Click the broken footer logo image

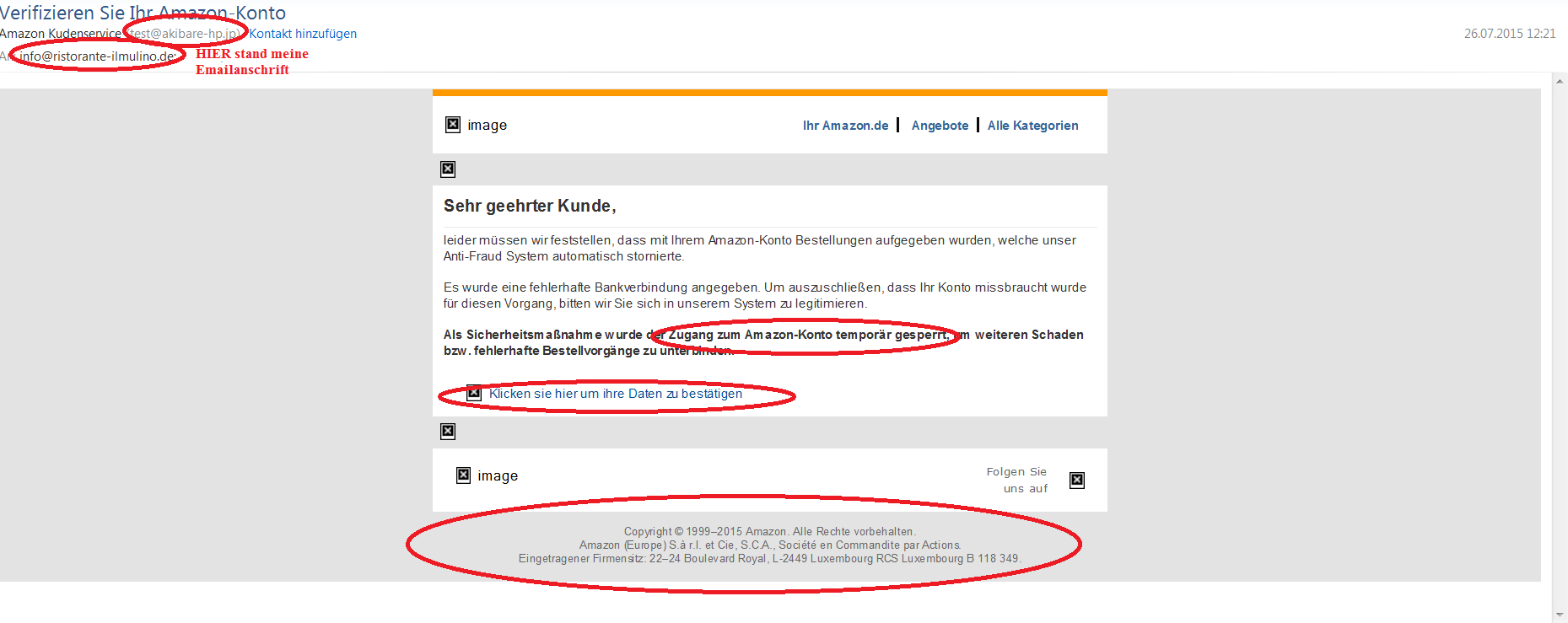(464, 475)
